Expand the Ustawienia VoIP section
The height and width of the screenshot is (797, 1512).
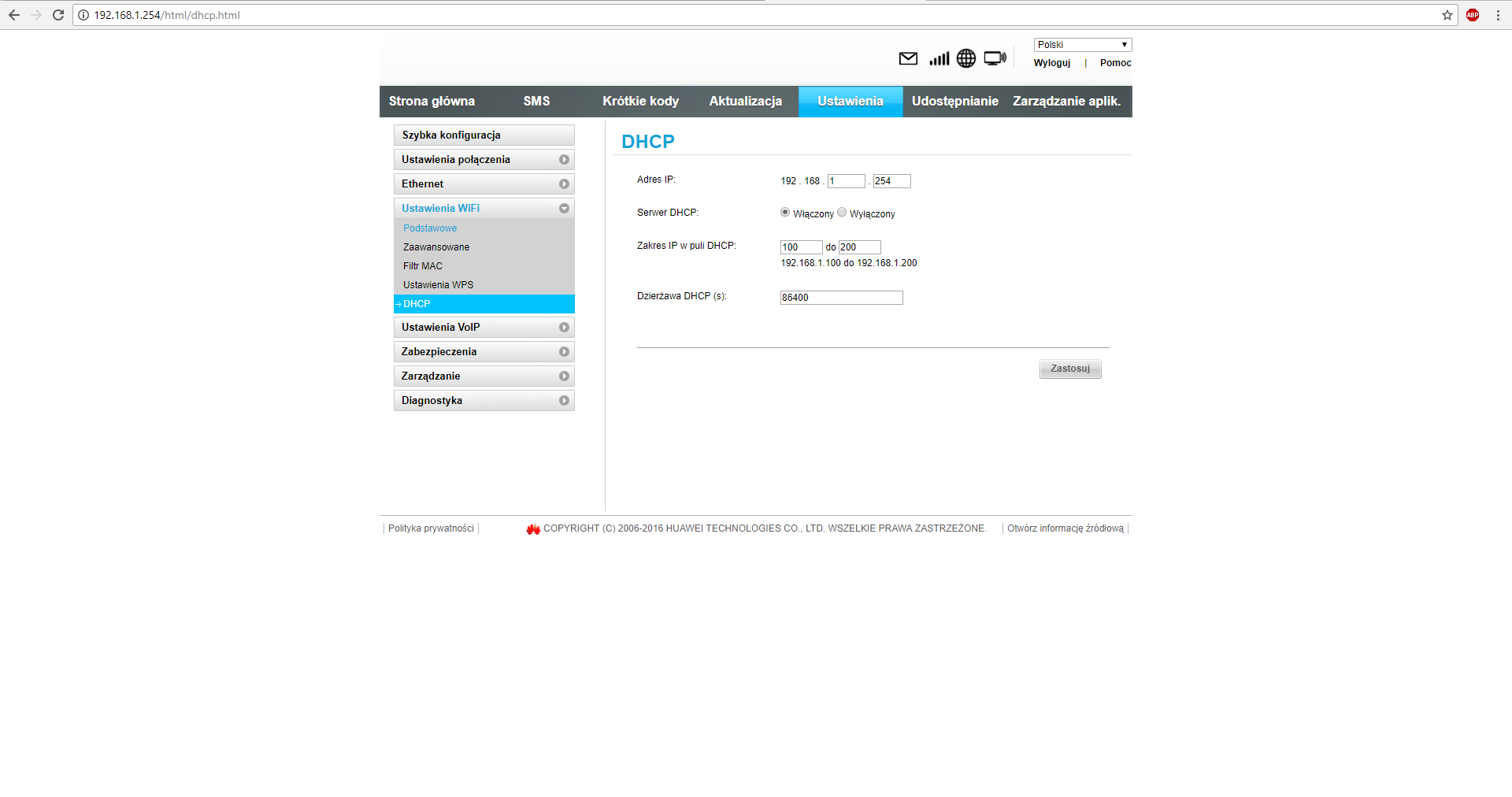pyautogui.click(x=484, y=328)
